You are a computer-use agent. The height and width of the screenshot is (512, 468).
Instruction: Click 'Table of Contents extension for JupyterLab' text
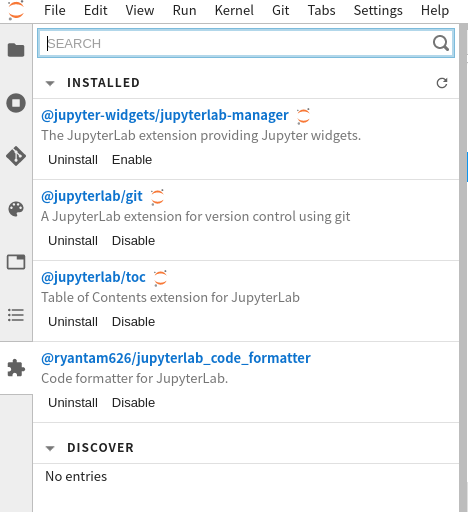(170, 298)
